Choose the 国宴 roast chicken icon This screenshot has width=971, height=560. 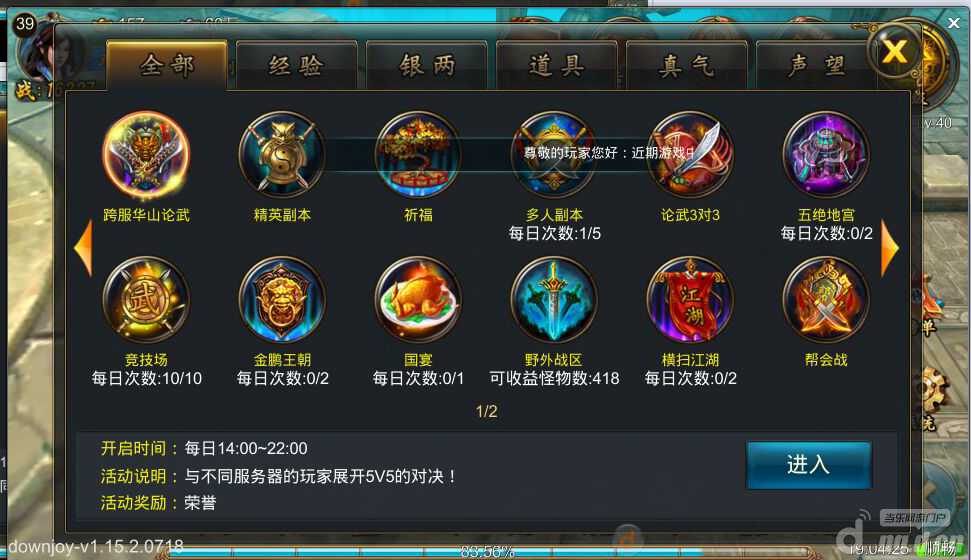click(418, 300)
